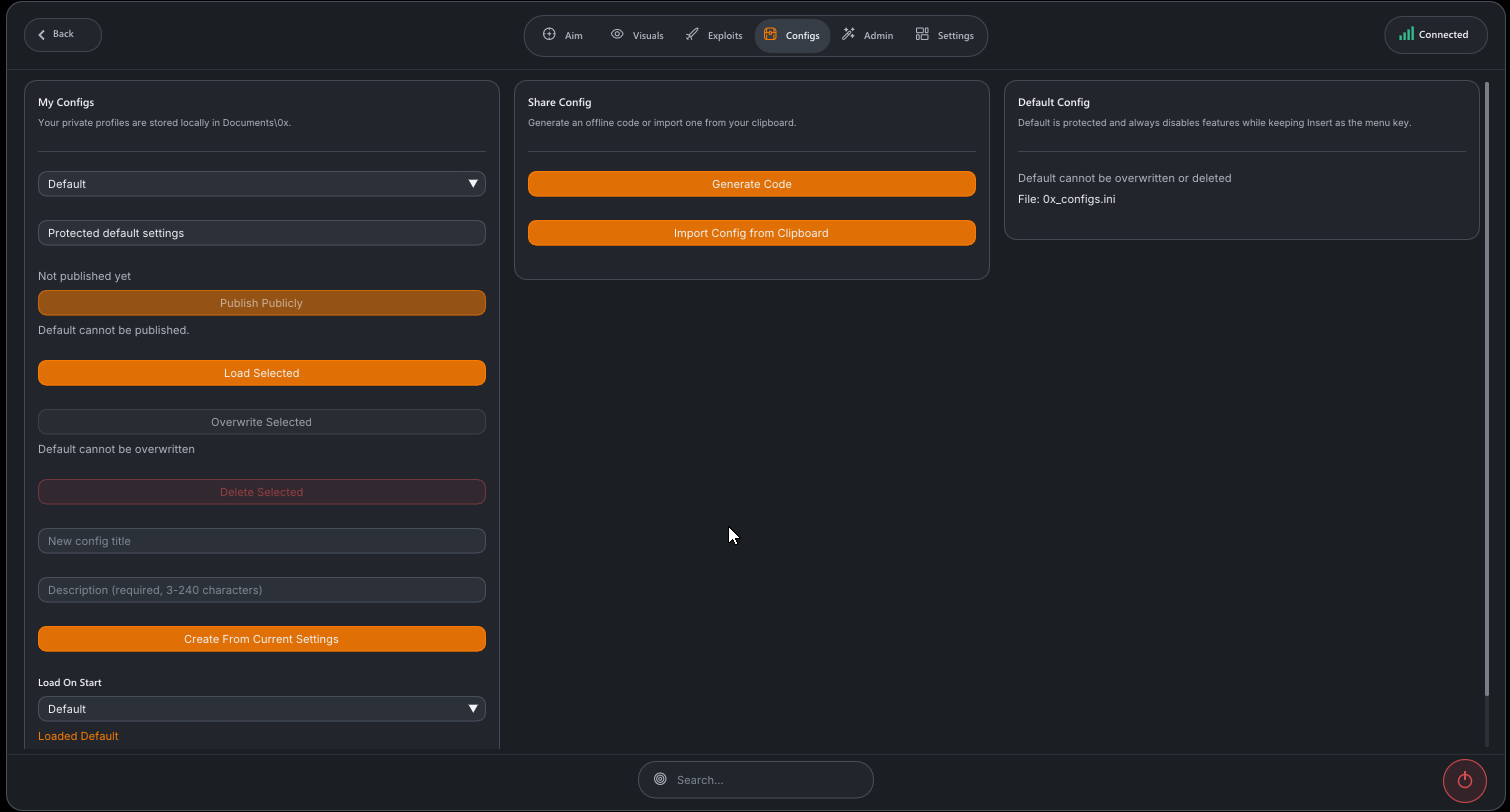Click the search target icon
Screen dimensions: 1510x812
(660, 779)
